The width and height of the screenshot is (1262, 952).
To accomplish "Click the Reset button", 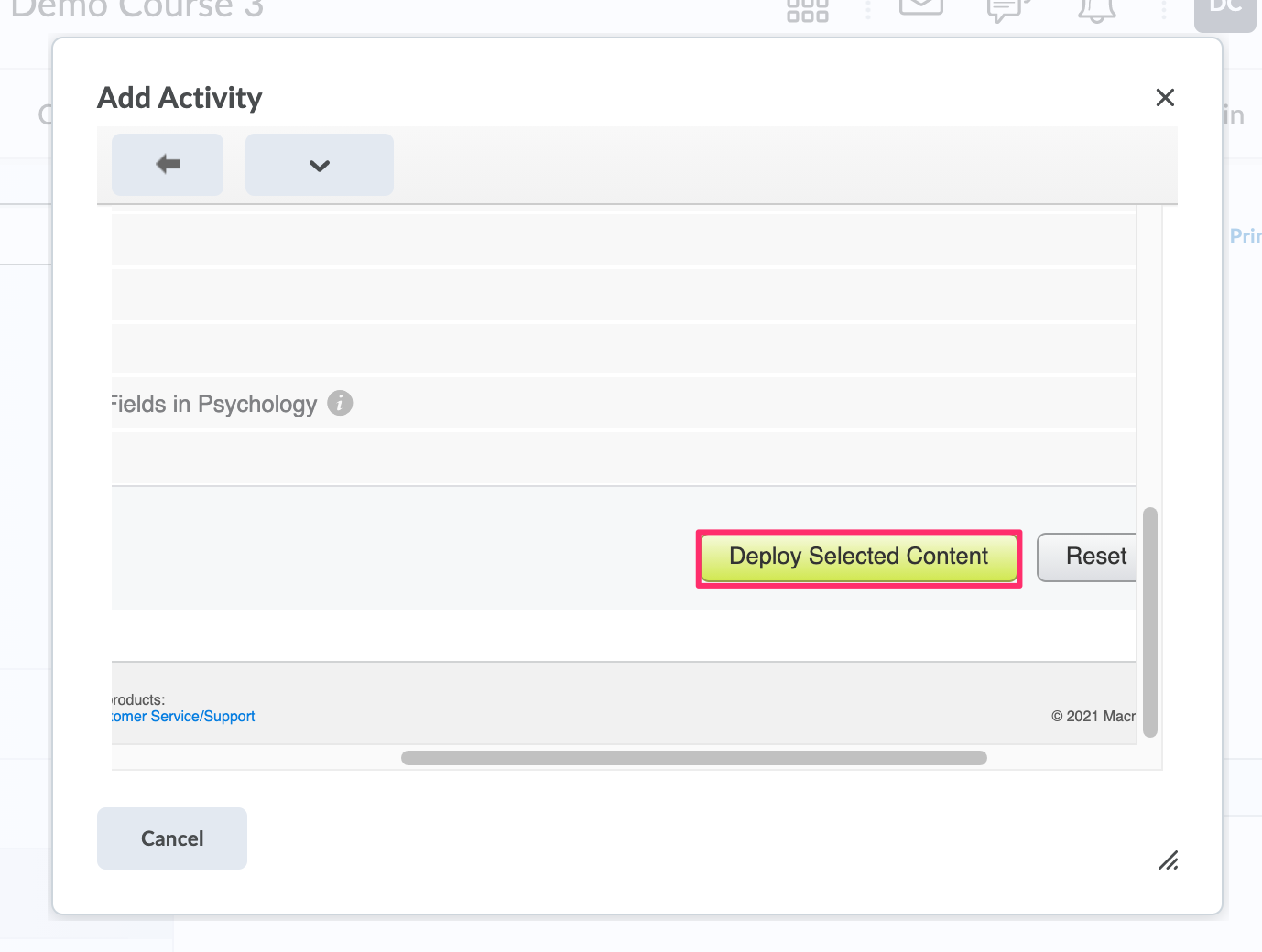I will pos(1090,557).
